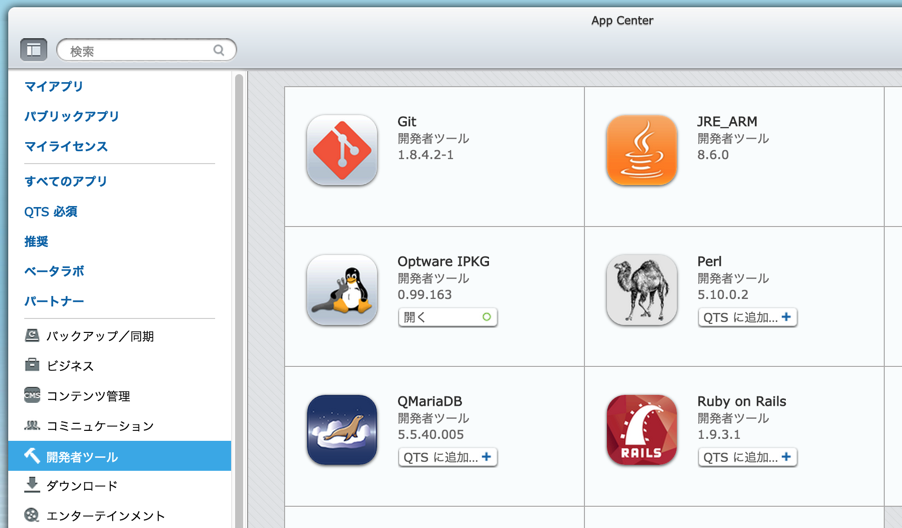Click the Optware IPKG app title
Screen dimensions: 902x528
coord(444,261)
